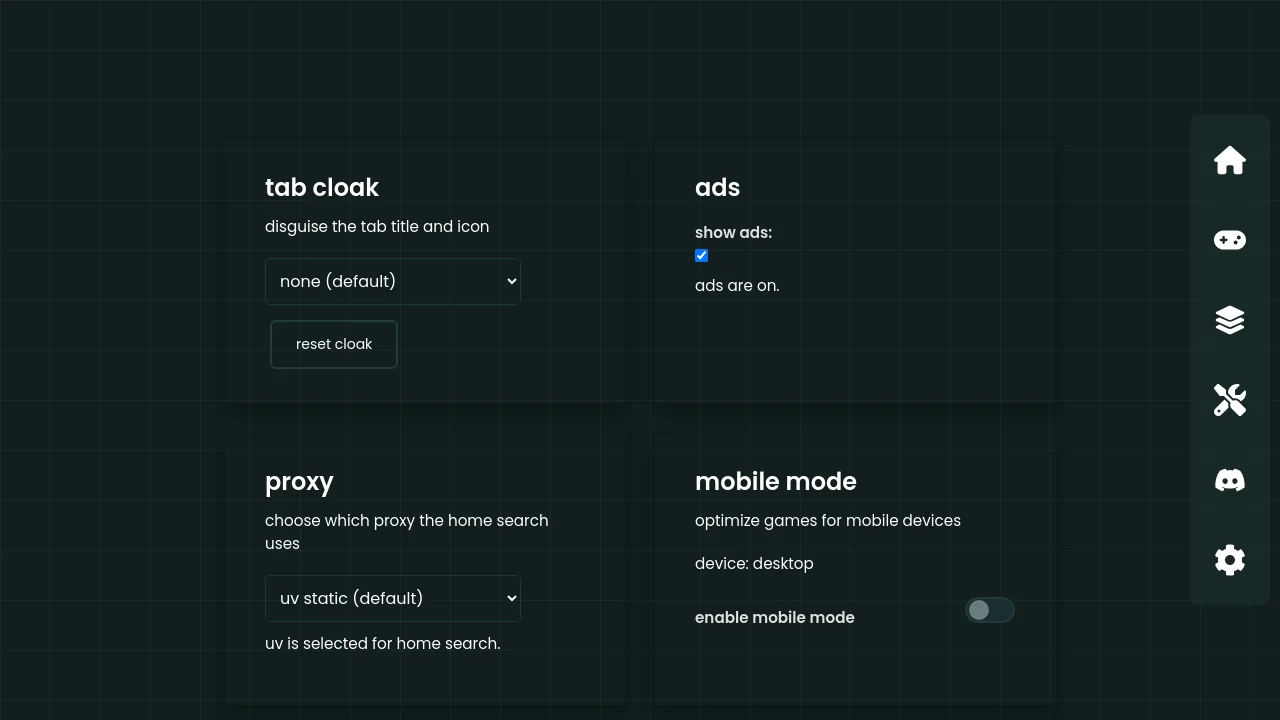Image resolution: width=1280 pixels, height=720 pixels.
Task: Open the Discord icon link
Action: coord(1229,480)
